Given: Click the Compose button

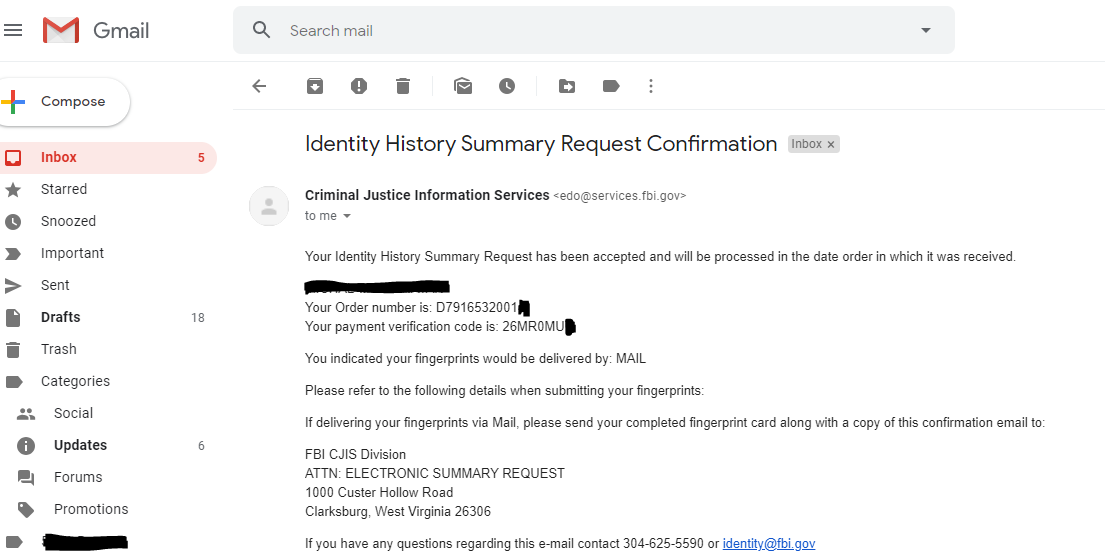Looking at the screenshot, I should pos(63,101).
